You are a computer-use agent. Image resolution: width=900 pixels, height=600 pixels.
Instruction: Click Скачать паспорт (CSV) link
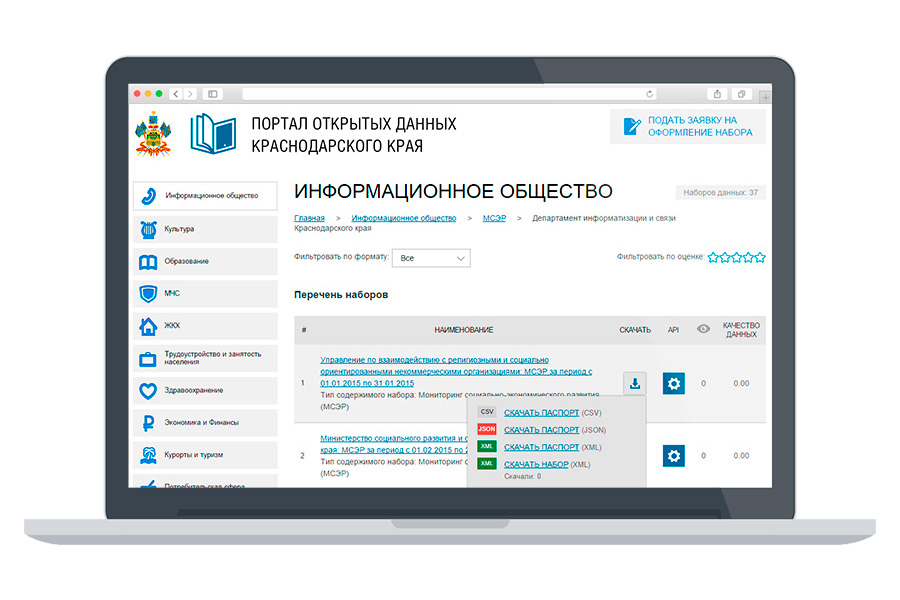541,413
